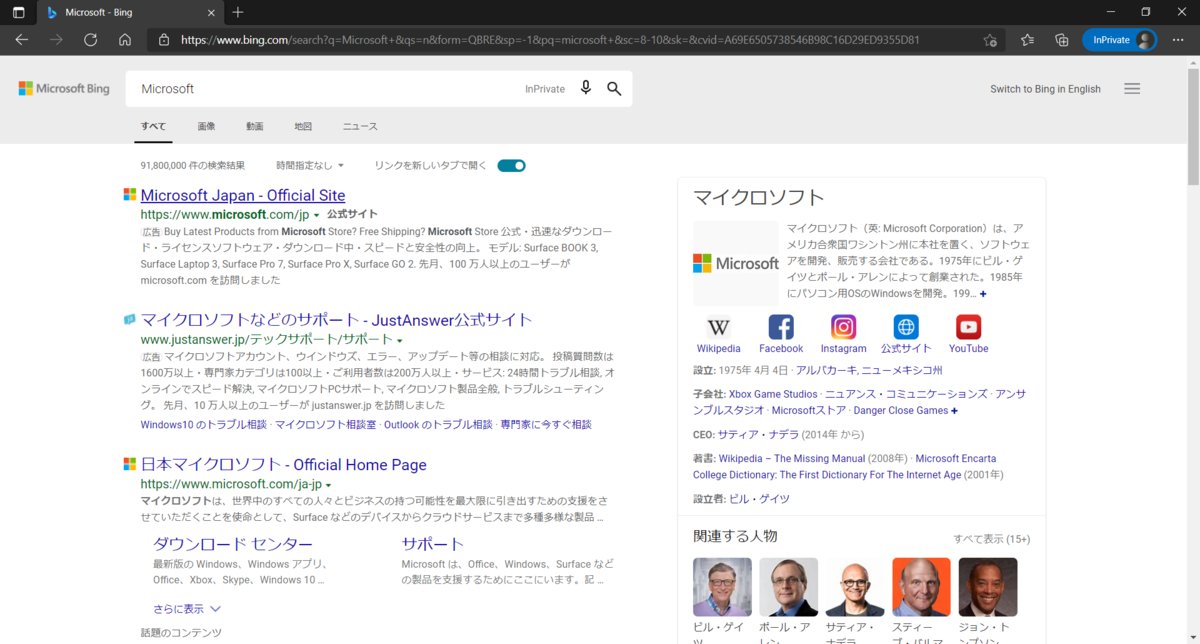Switch to 地図 tab

(x=303, y=127)
